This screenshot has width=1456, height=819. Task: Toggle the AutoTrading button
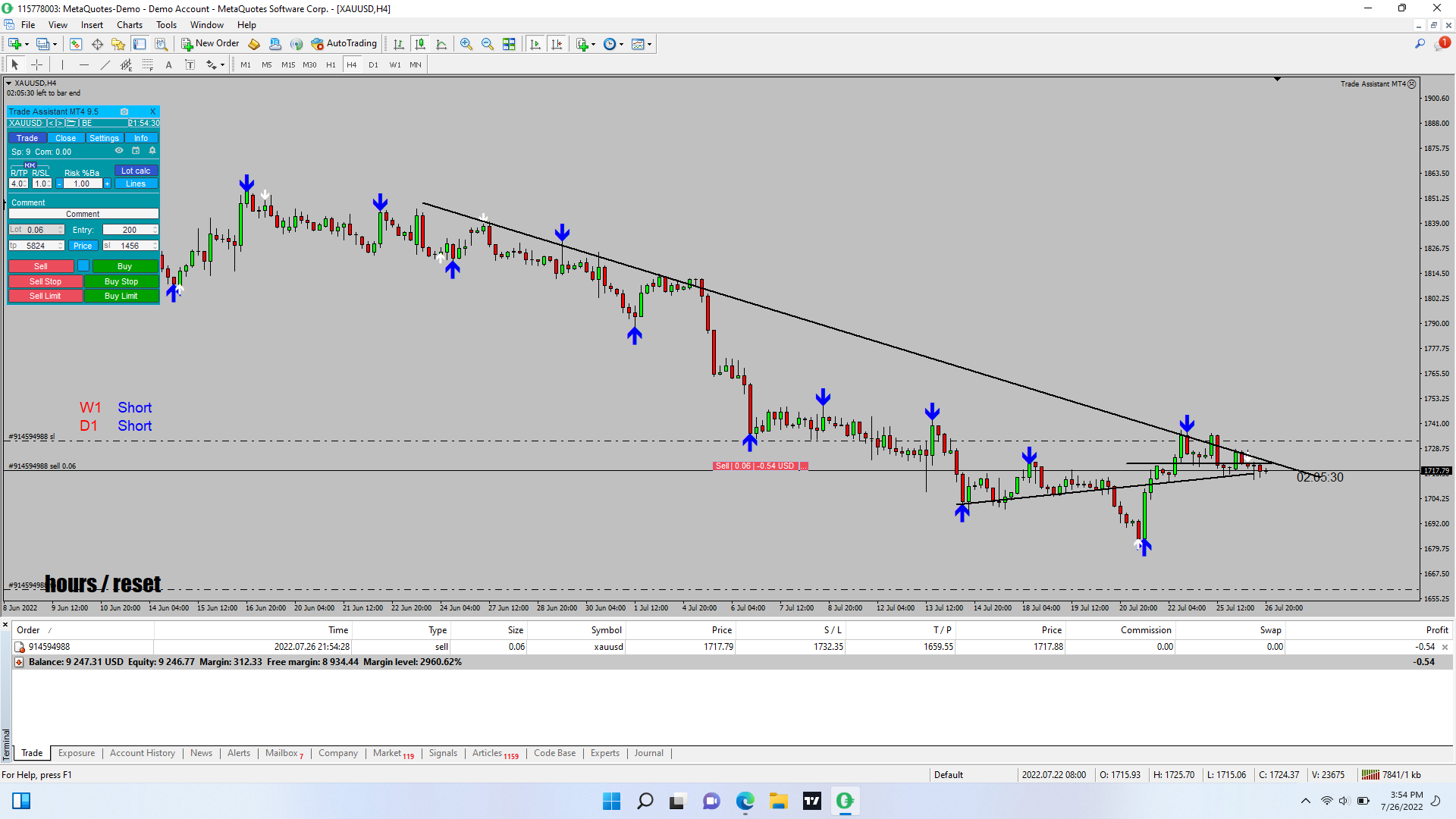pyautogui.click(x=344, y=44)
